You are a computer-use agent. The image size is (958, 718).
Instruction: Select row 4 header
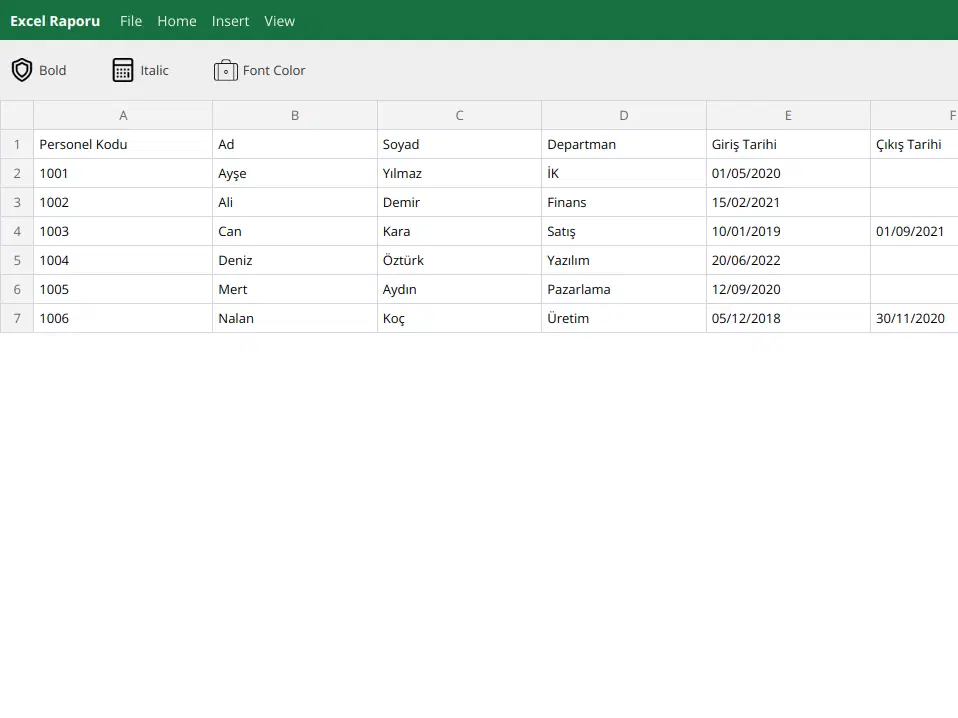click(17, 231)
